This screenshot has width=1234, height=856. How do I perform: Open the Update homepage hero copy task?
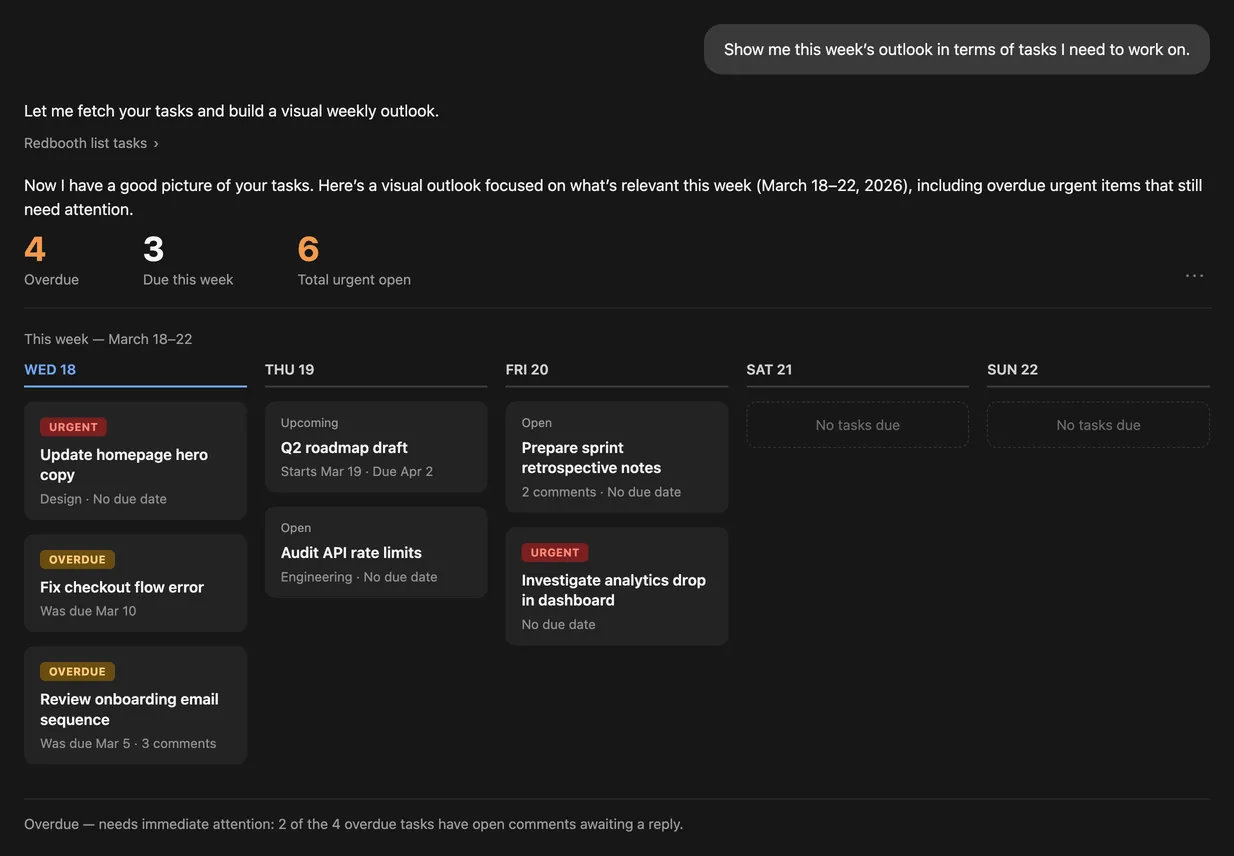[x=135, y=461]
